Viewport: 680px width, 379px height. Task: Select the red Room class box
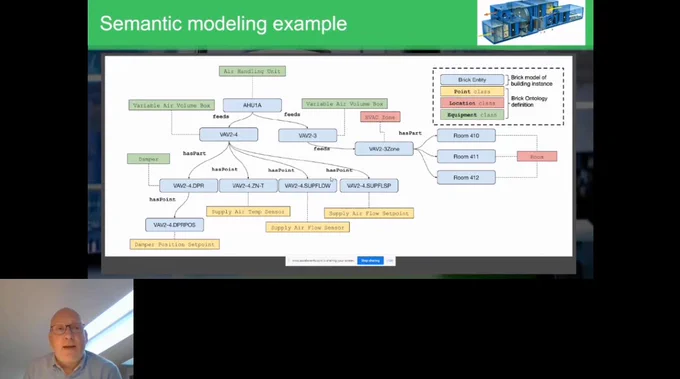tap(537, 157)
